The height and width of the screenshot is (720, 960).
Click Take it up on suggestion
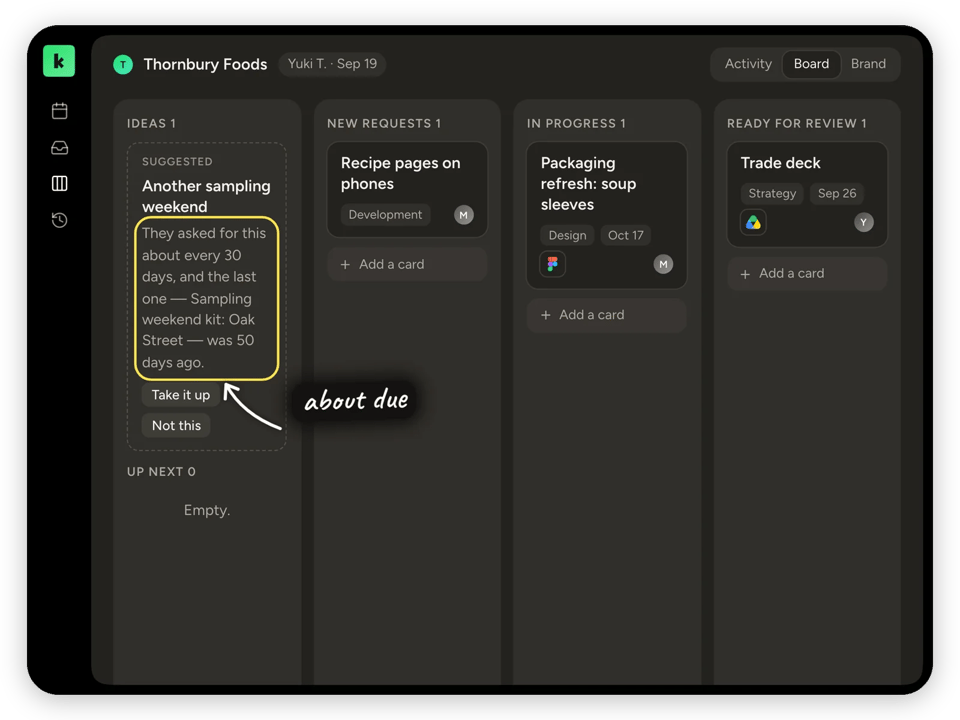pos(181,395)
